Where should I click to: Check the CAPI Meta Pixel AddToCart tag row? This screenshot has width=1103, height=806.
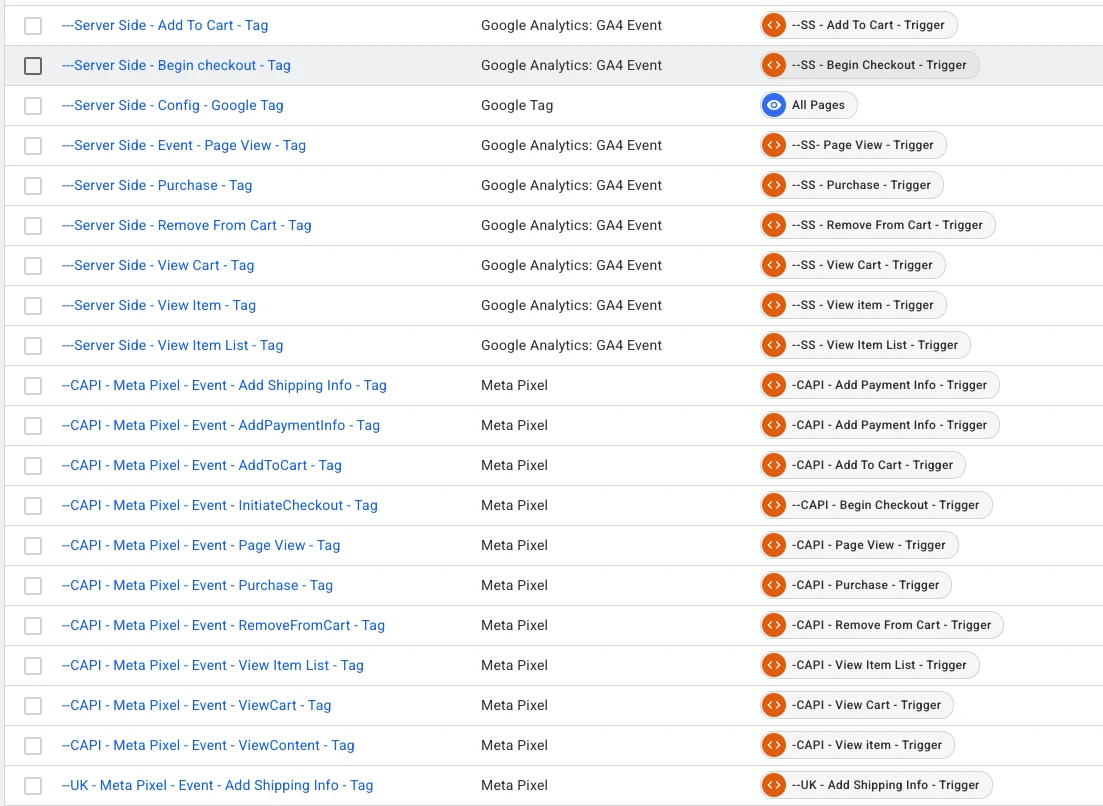(x=33, y=466)
